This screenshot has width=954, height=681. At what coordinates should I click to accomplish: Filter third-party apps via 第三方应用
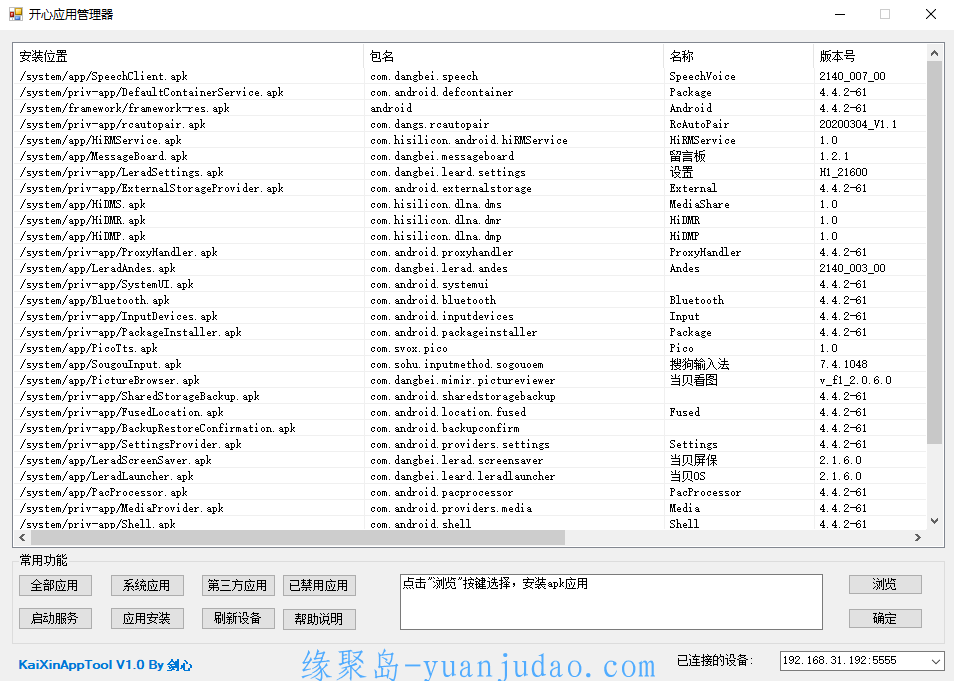238,585
